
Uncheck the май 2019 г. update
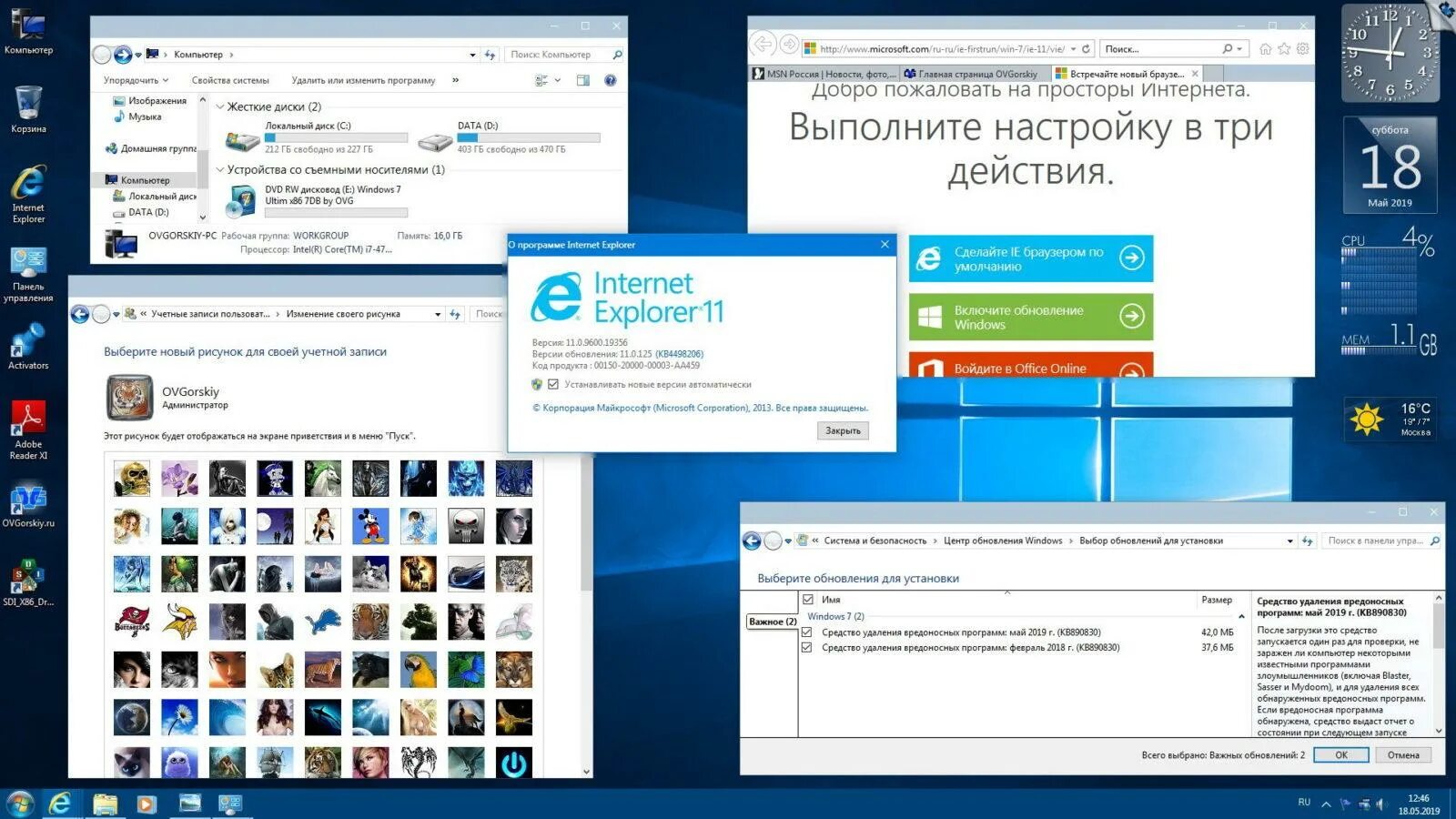[806, 632]
